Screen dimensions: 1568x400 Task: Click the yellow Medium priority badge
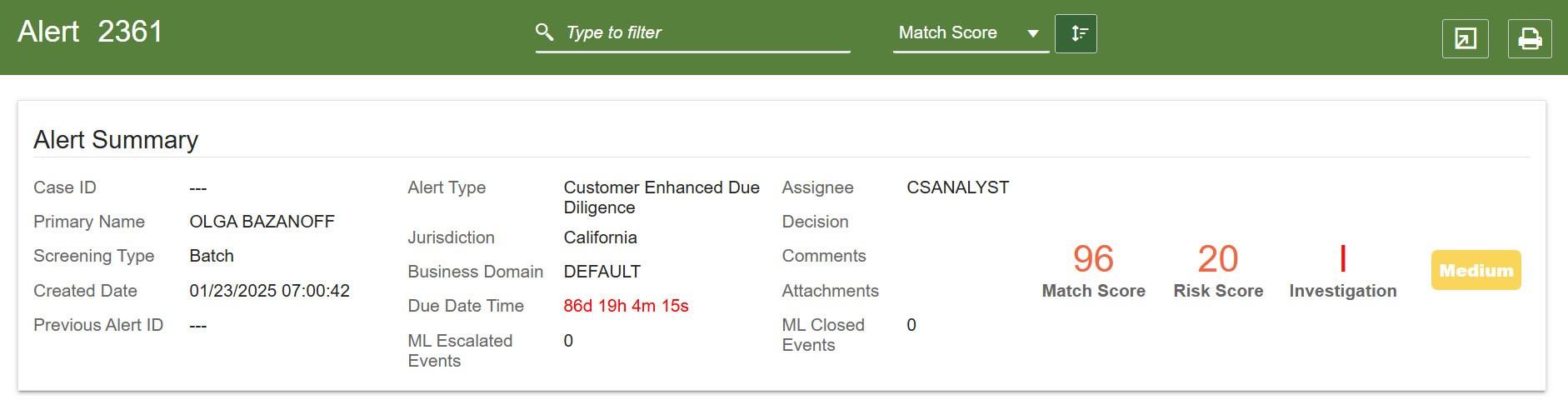[1476, 270]
